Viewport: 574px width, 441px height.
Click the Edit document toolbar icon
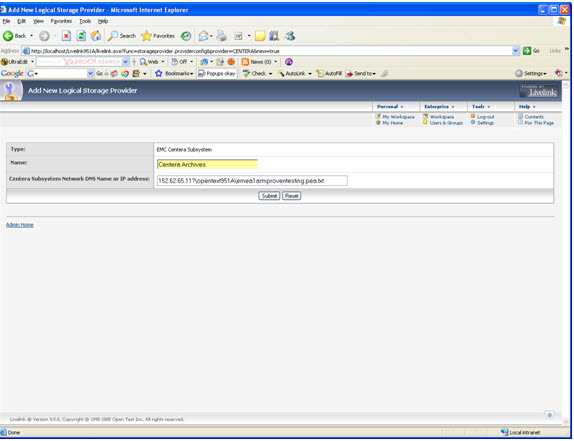click(x=238, y=36)
